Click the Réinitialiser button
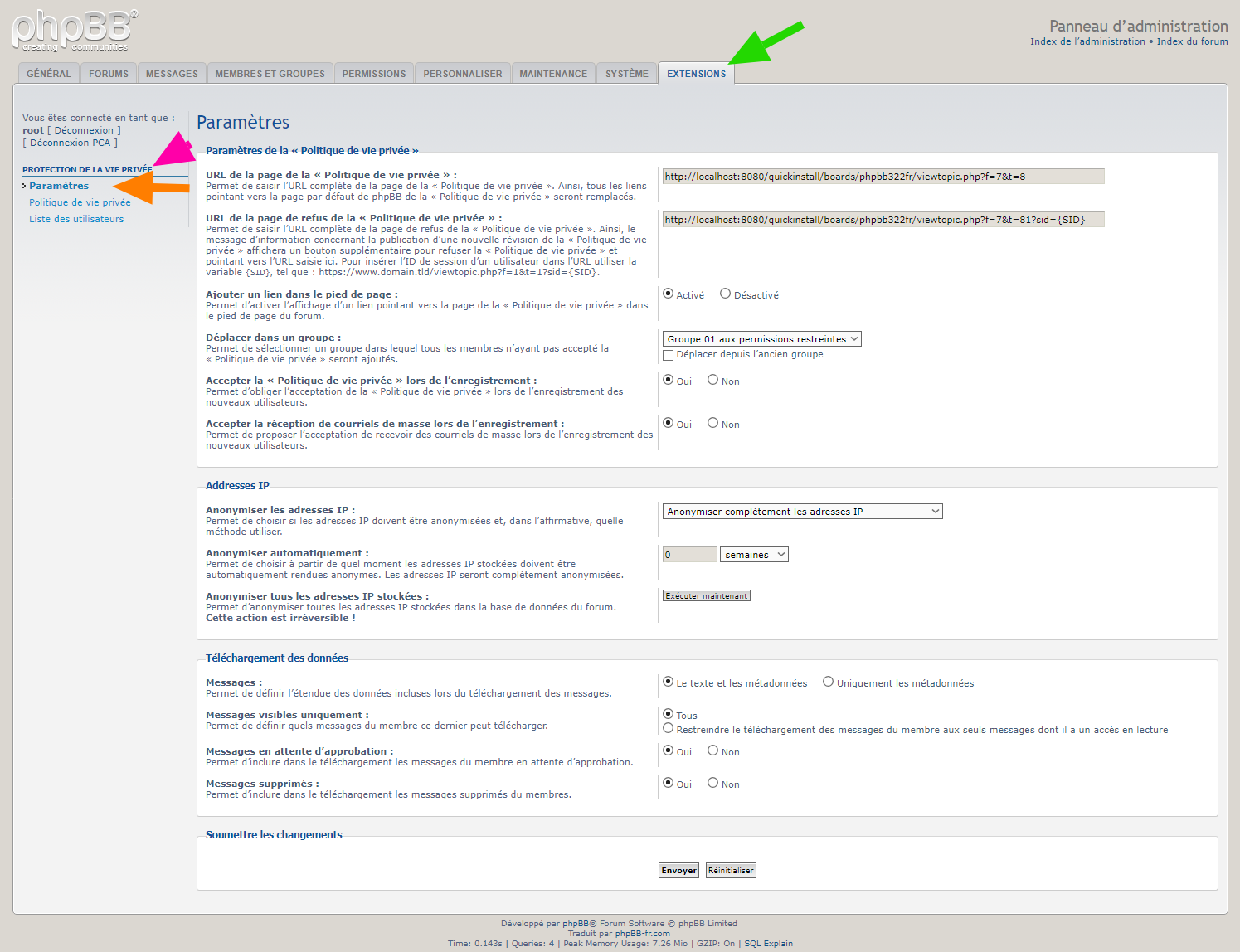The image size is (1240, 952). tap(731, 871)
